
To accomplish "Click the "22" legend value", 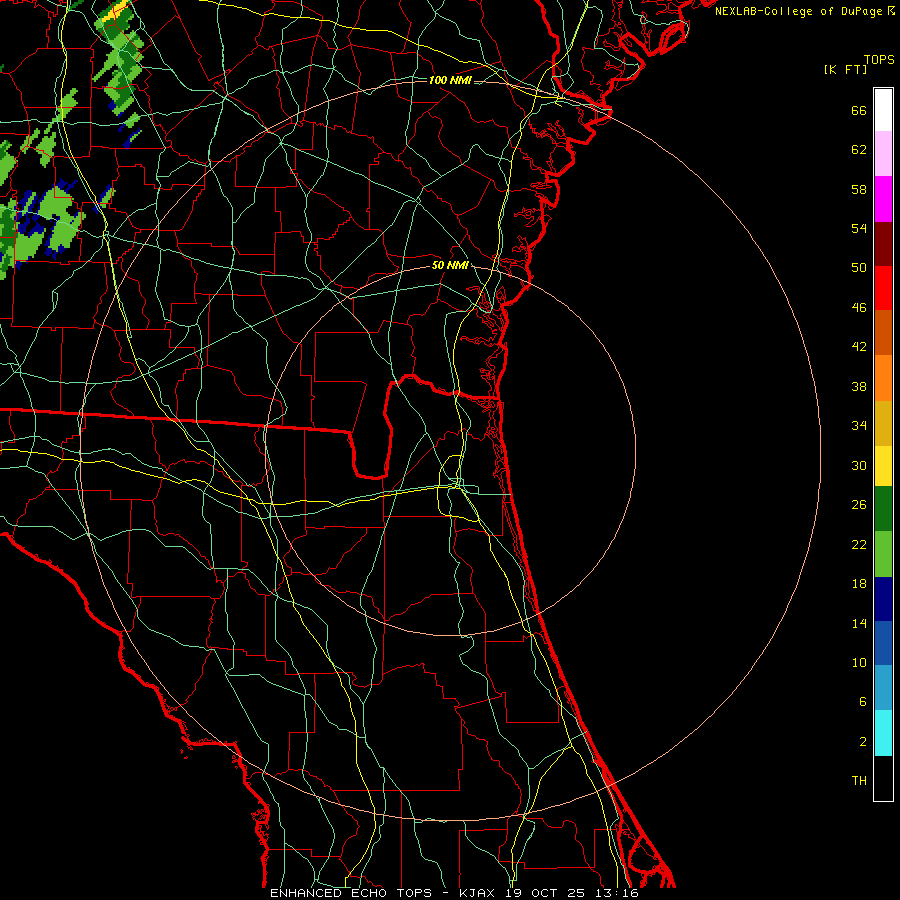I will coord(859,545).
